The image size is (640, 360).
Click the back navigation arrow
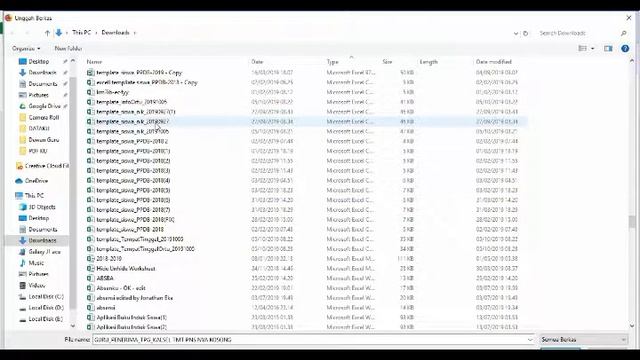point(12,33)
